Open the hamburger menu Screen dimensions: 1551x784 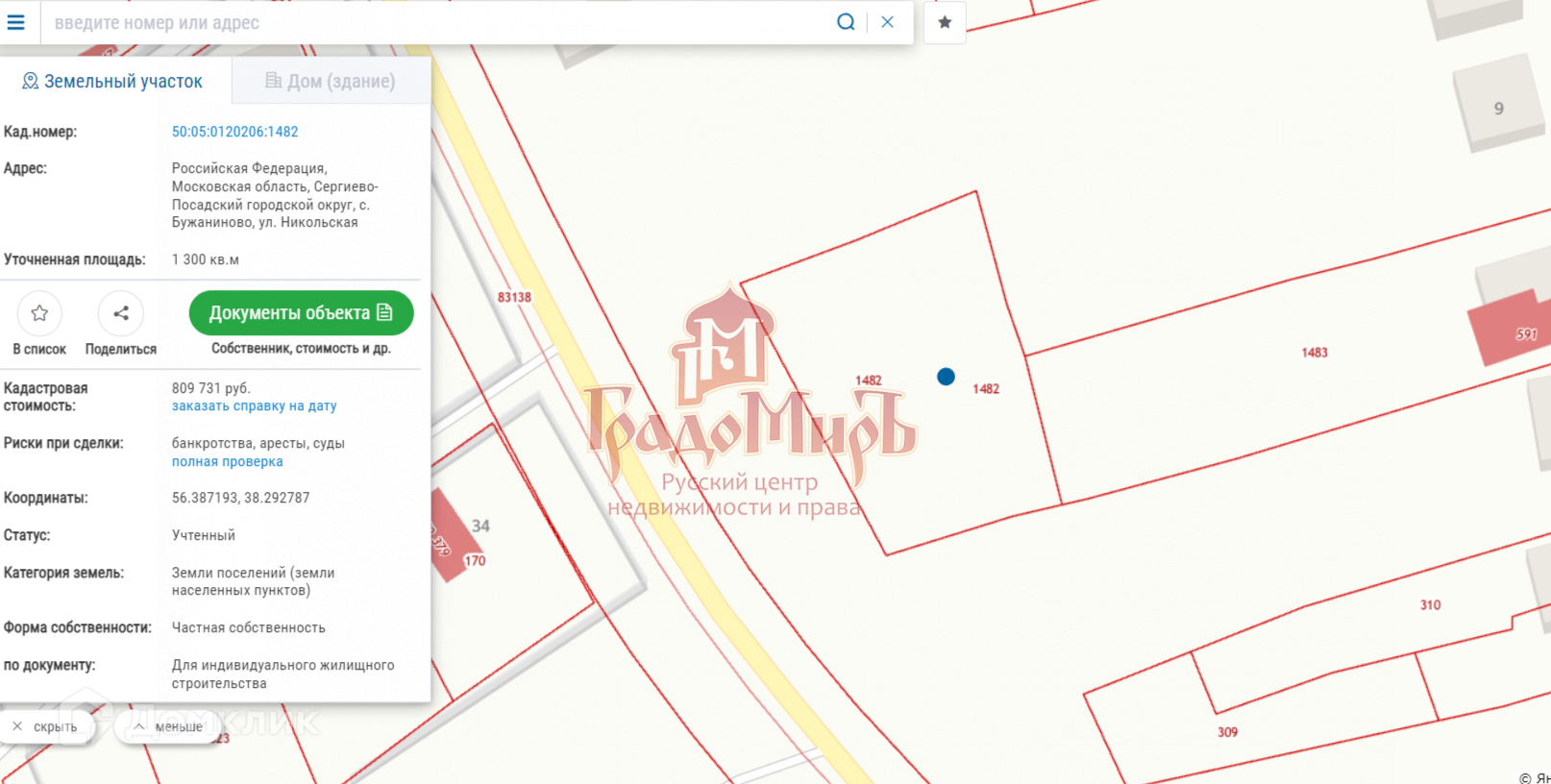pos(16,22)
